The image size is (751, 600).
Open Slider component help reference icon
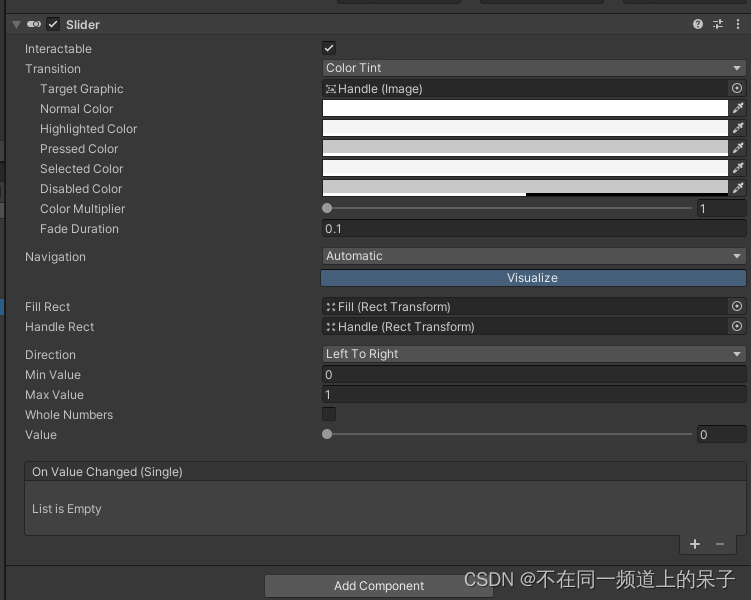pyautogui.click(x=698, y=24)
